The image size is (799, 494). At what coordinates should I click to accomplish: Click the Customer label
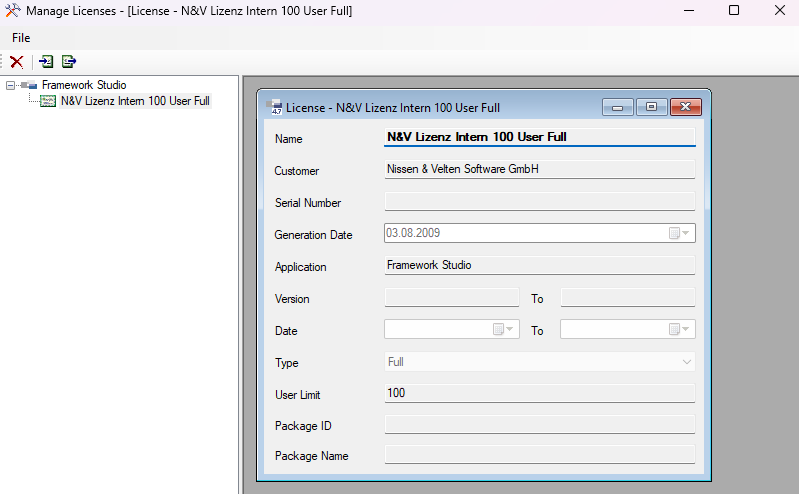[x=297, y=171]
